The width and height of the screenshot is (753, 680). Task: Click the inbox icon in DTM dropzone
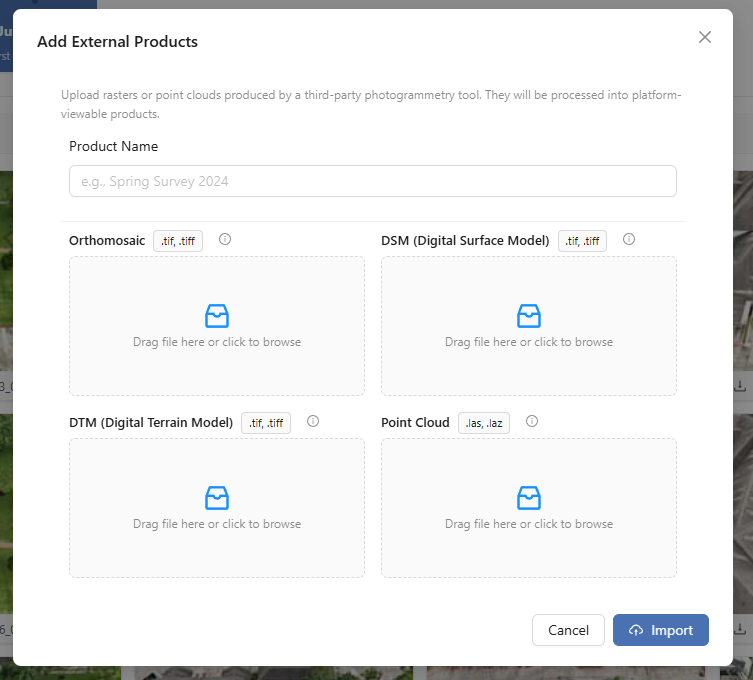coord(217,498)
